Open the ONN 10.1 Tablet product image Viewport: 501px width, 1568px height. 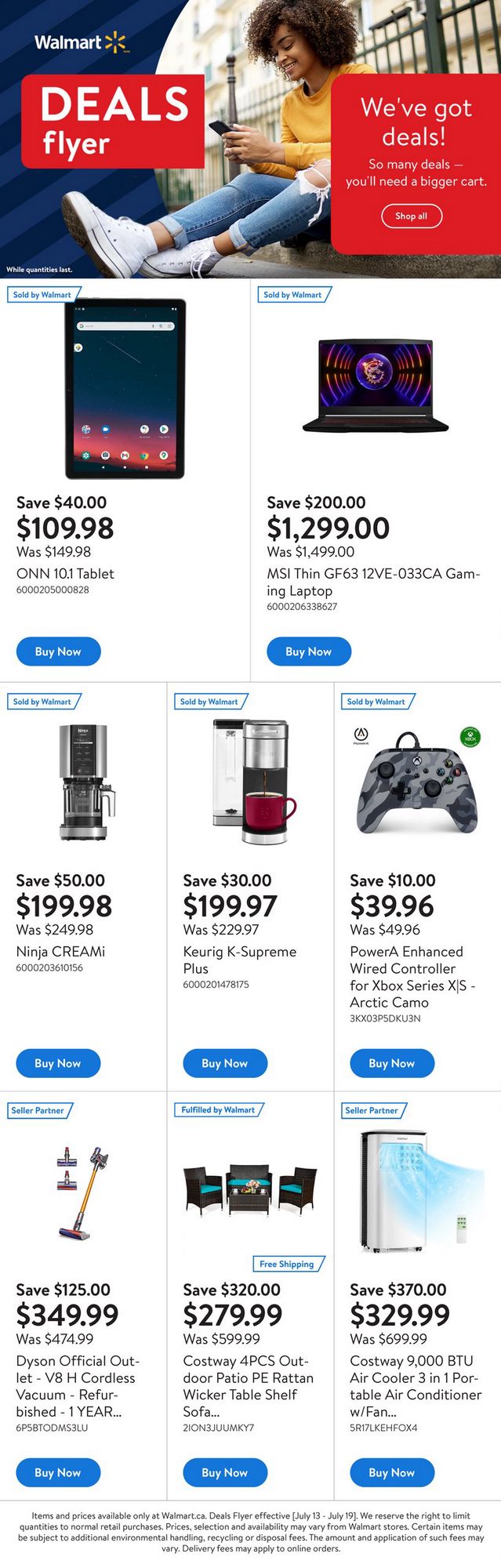[x=125, y=389]
